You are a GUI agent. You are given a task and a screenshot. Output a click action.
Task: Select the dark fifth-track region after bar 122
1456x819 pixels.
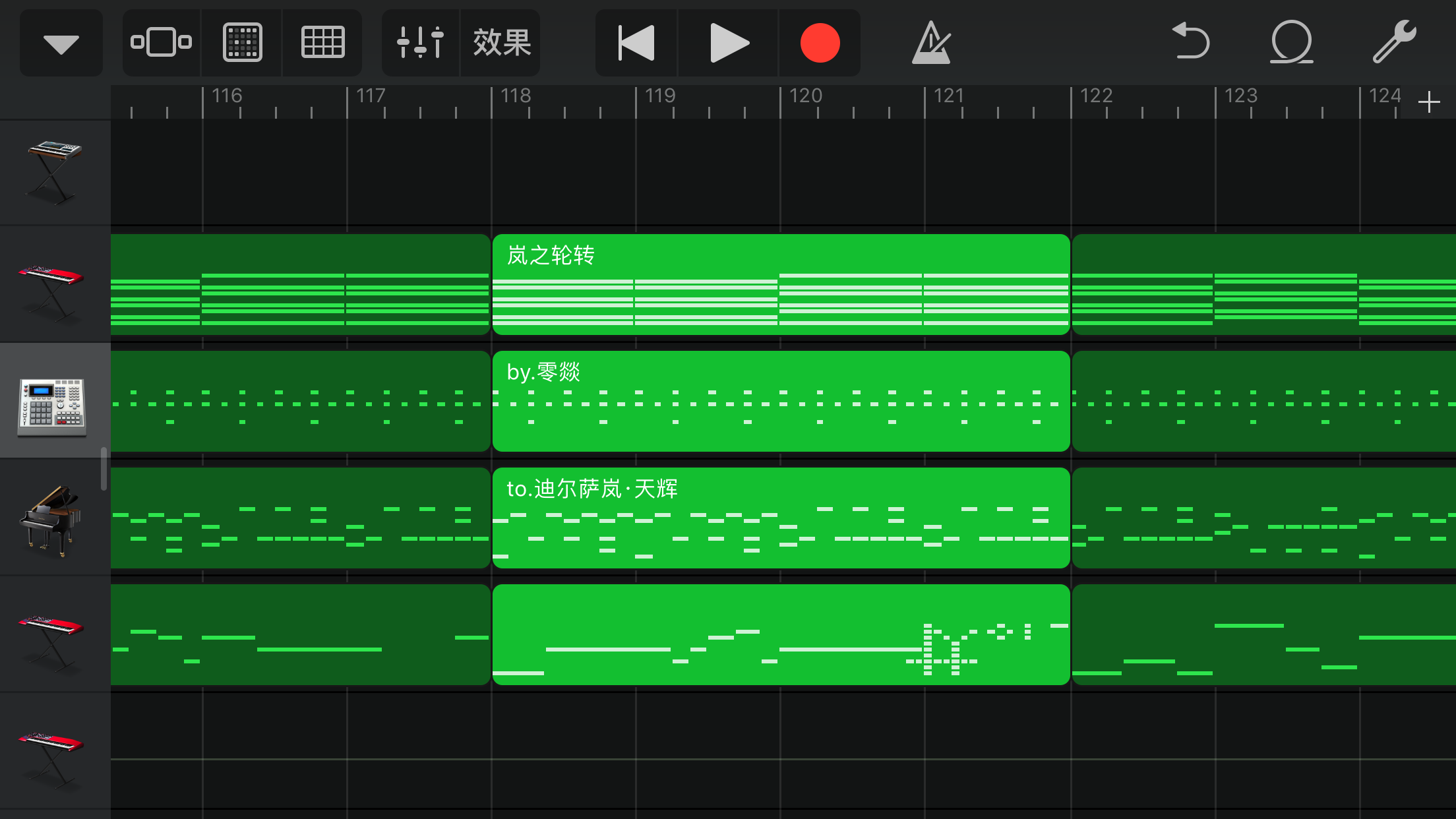(x=1263, y=634)
